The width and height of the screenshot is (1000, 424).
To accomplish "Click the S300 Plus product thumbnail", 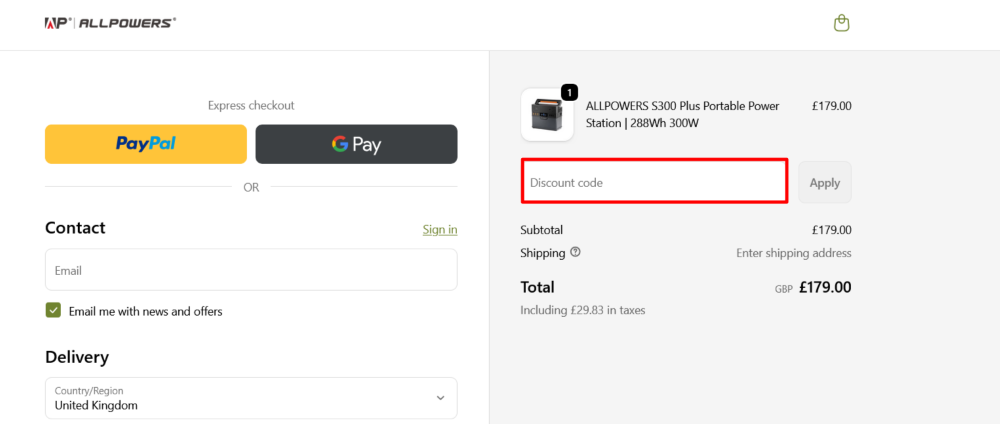I will point(547,115).
